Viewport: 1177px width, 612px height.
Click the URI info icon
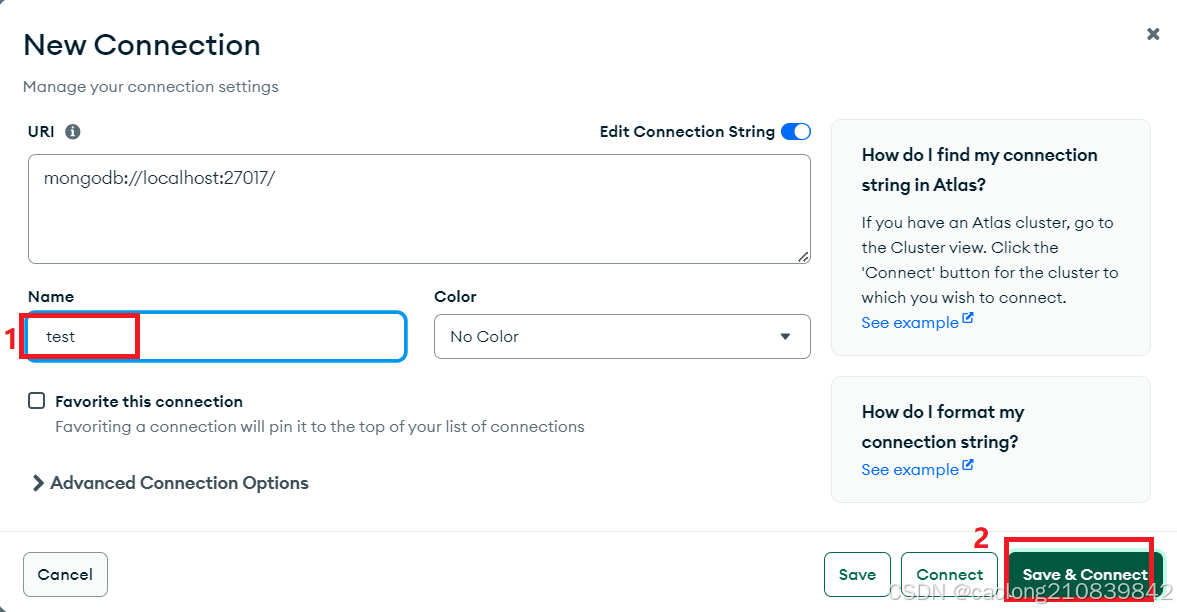pos(73,131)
